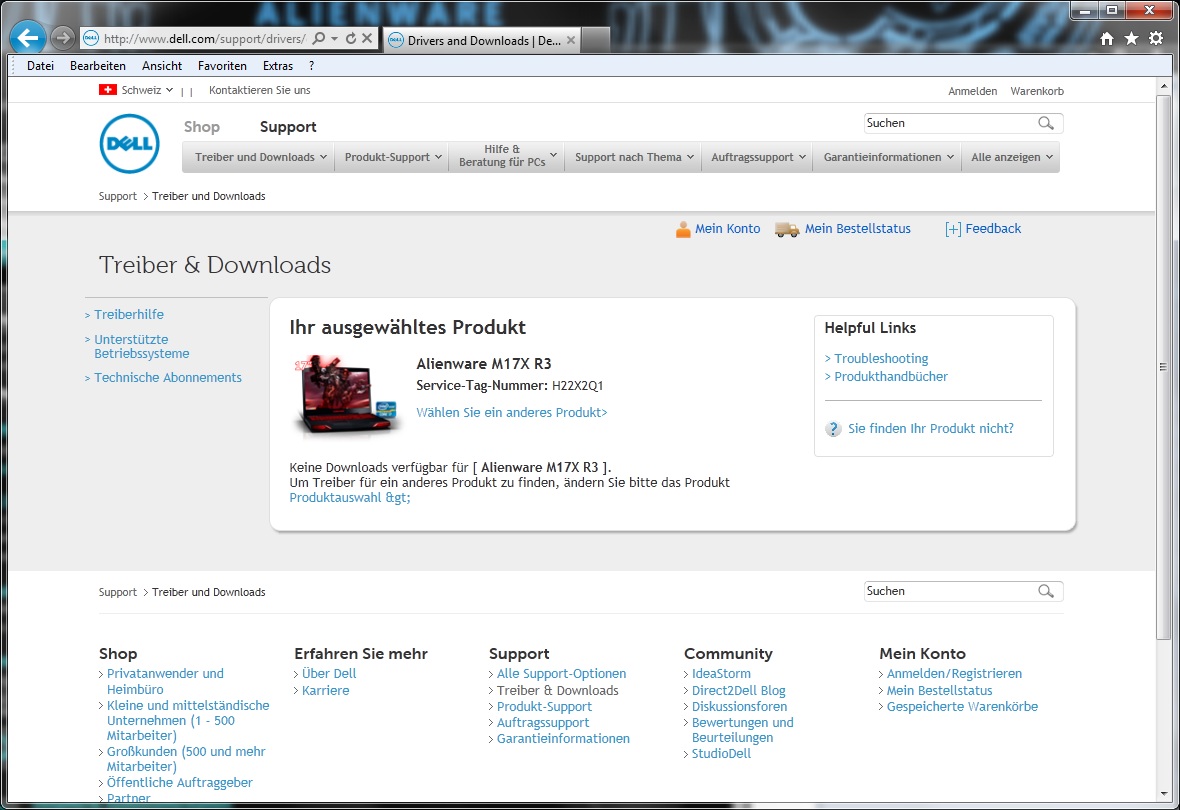1180x810 pixels.
Task: Click the Dell logo
Action: [x=129, y=144]
